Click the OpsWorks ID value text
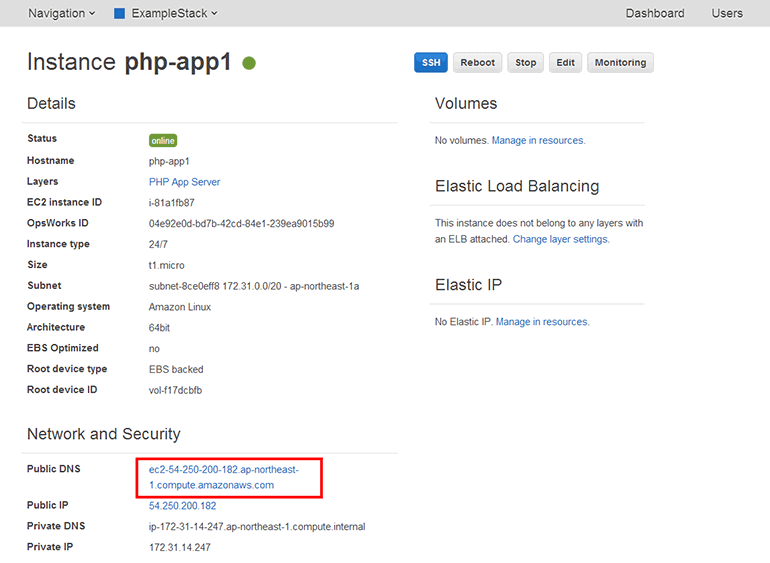Screen dimensions: 770x563 pyautogui.click(x=241, y=224)
